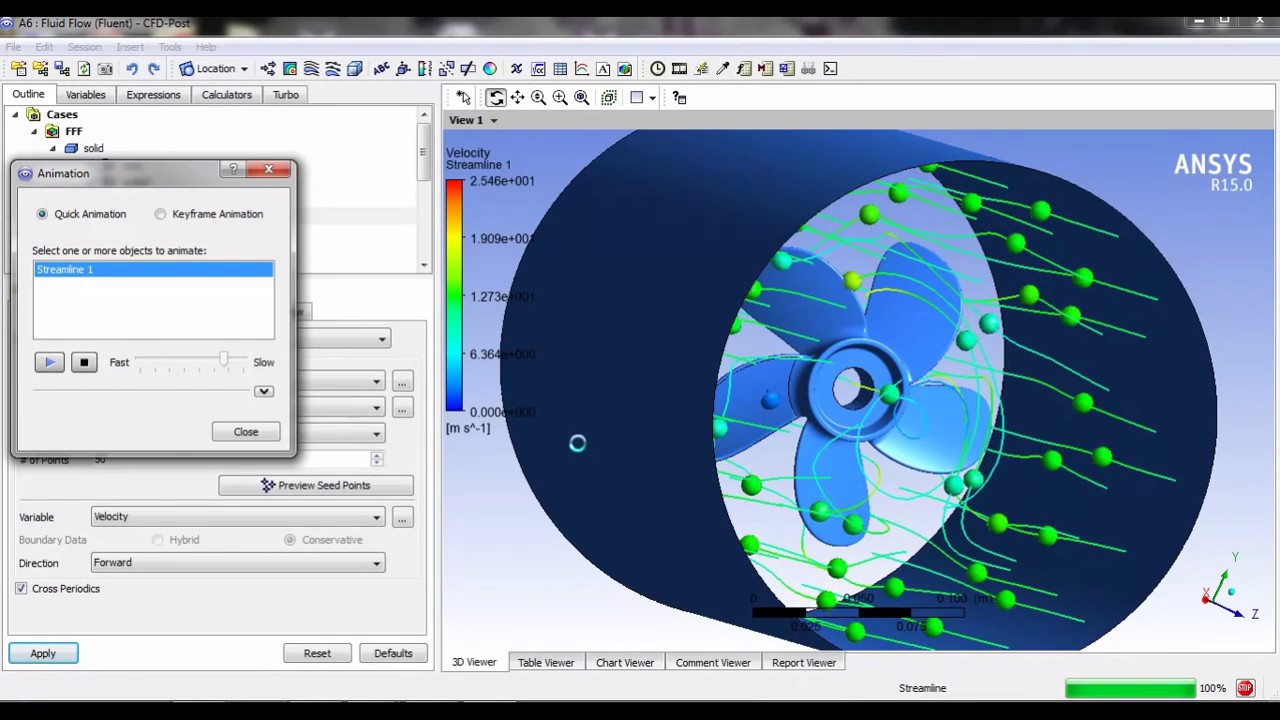Screen dimensions: 1280x720
Task: Collapse the FFF tree node
Action: [34, 132]
